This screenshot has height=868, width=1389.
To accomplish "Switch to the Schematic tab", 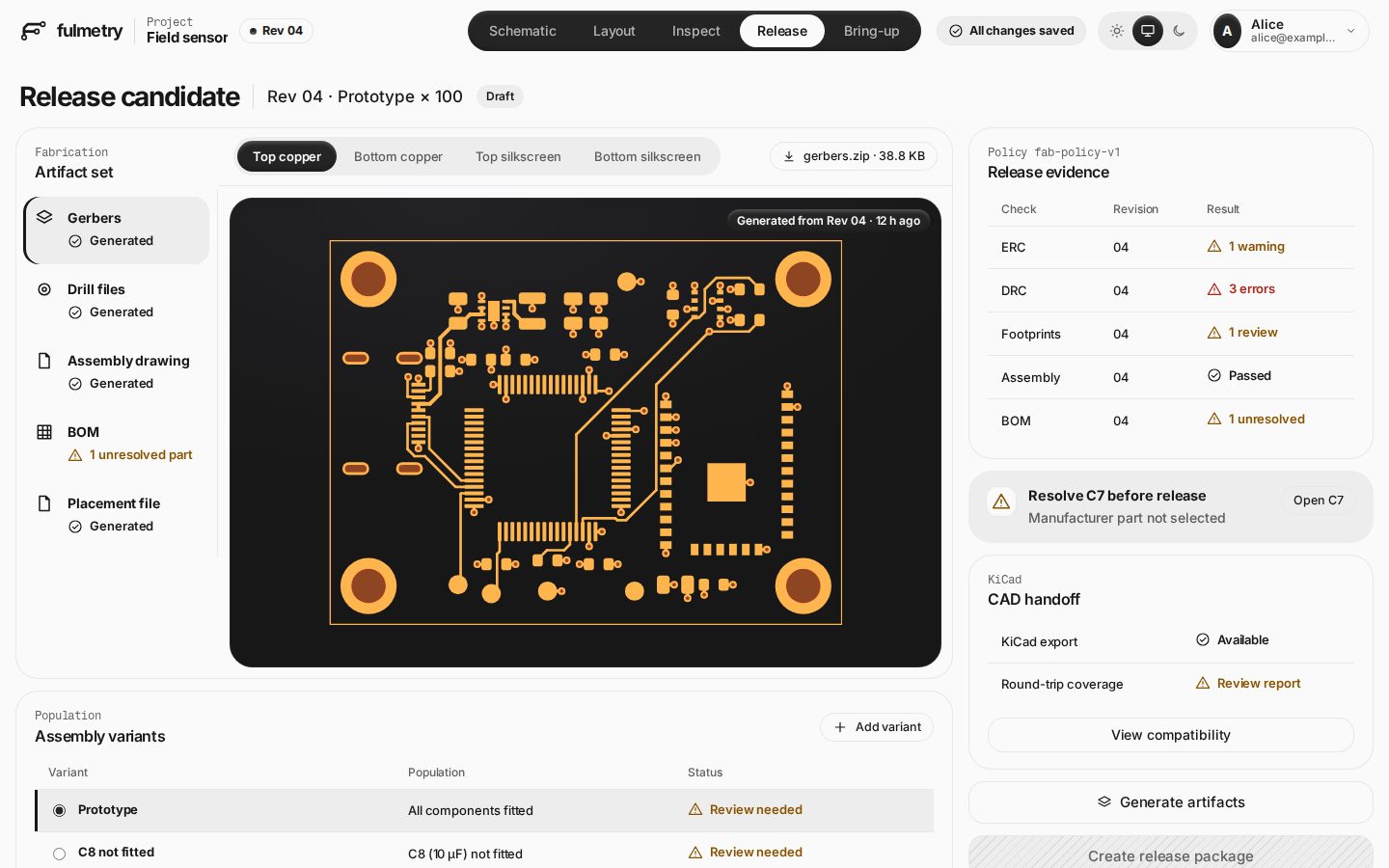I will [523, 31].
